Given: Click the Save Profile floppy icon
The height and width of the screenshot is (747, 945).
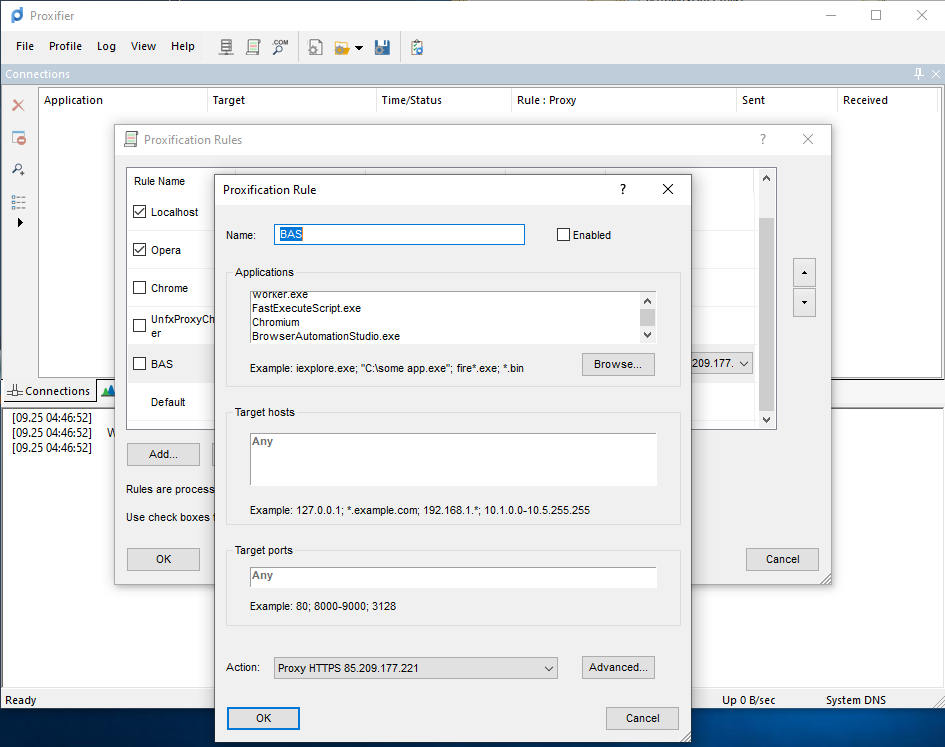Looking at the screenshot, I should (x=382, y=47).
